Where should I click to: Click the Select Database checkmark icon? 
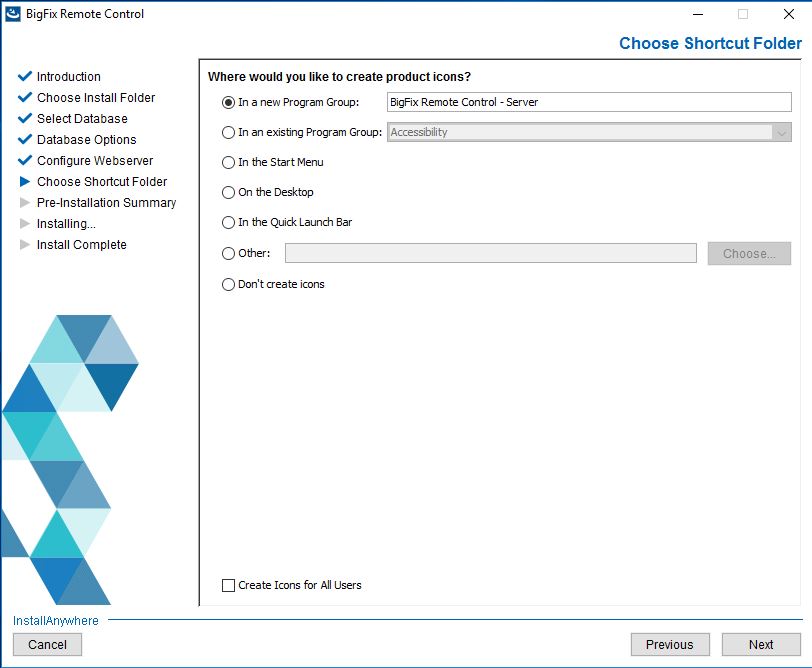tap(25, 118)
